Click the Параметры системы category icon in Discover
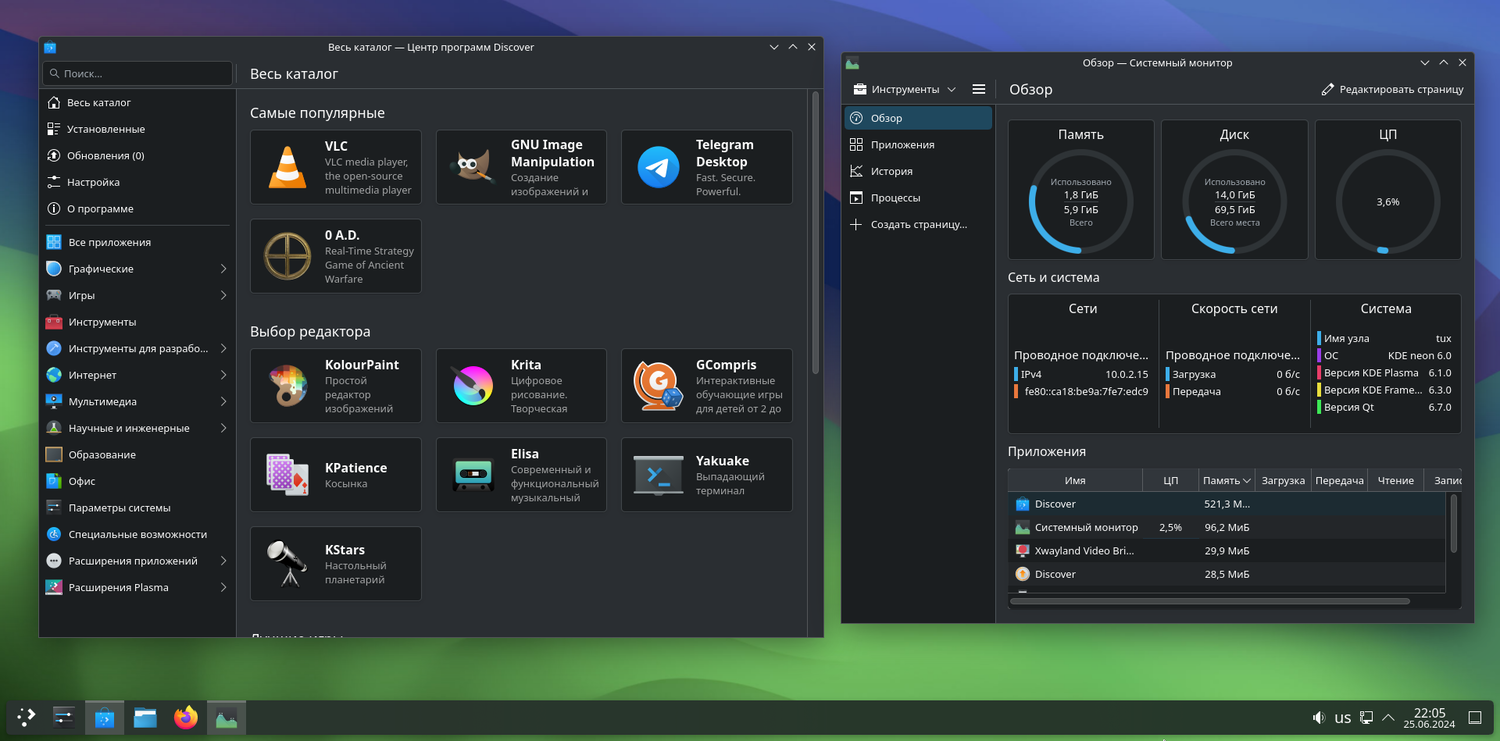1500x741 pixels. [54, 508]
